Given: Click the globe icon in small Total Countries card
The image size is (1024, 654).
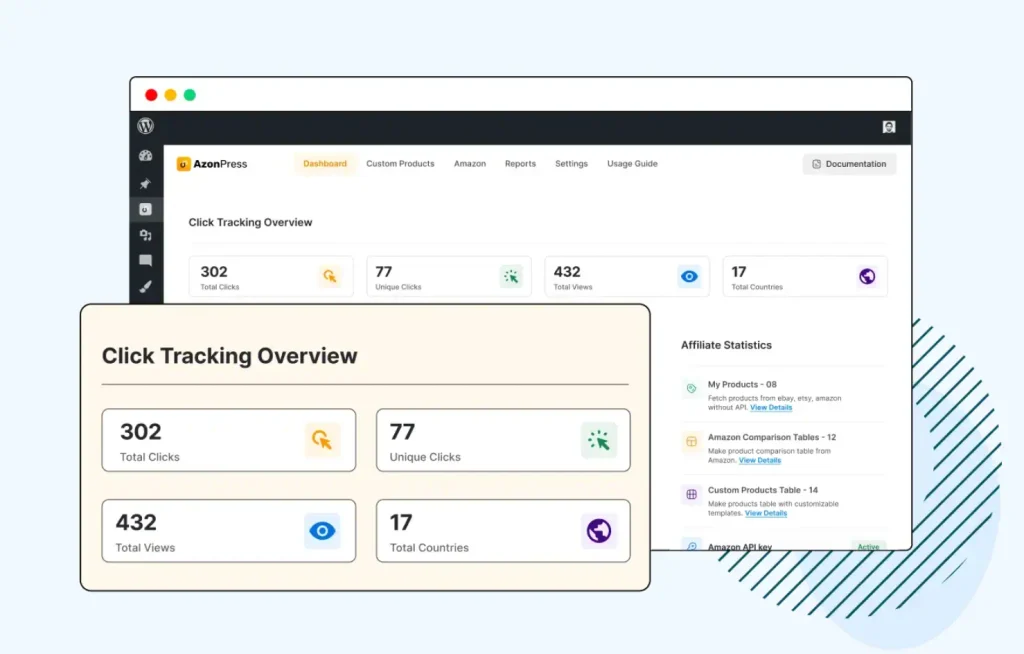Looking at the screenshot, I should [867, 276].
